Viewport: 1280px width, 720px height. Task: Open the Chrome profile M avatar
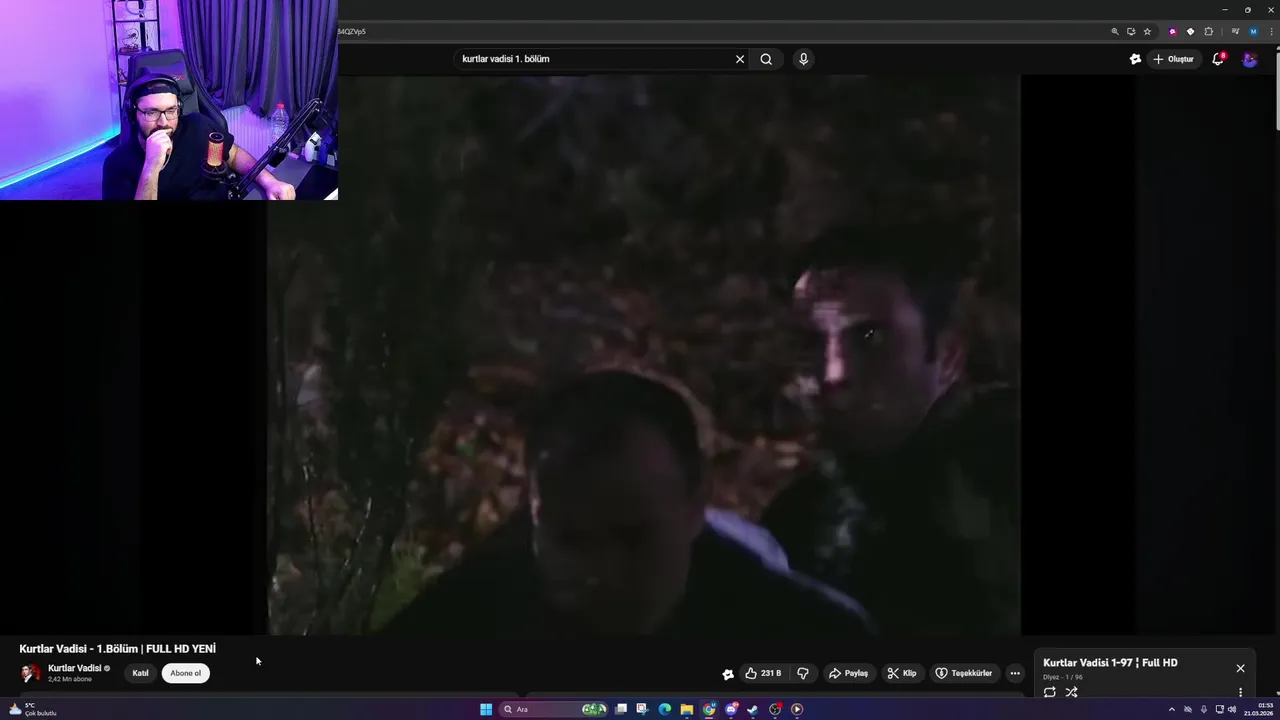(1253, 32)
